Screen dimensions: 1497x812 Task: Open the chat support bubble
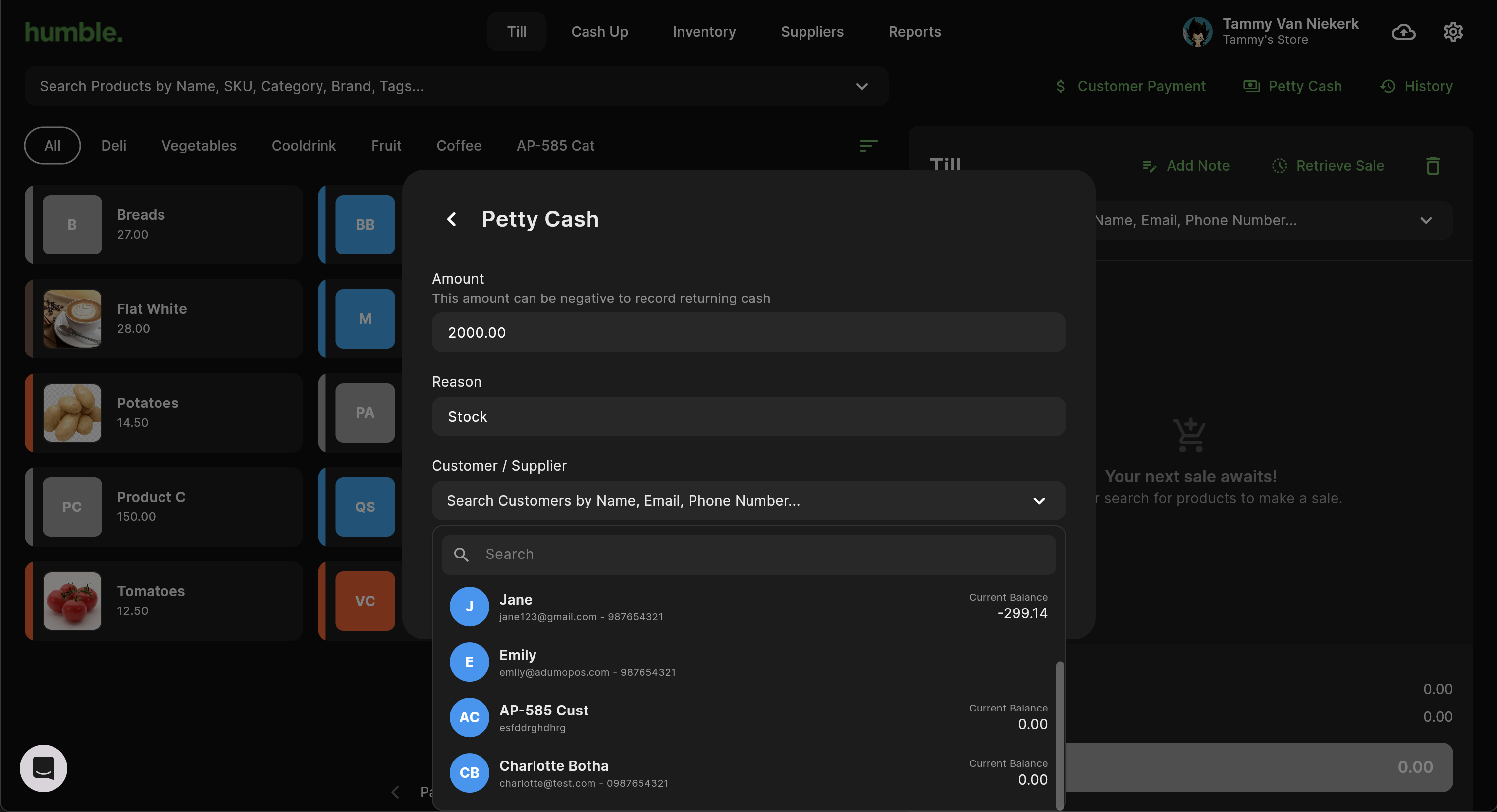pyautogui.click(x=44, y=768)
